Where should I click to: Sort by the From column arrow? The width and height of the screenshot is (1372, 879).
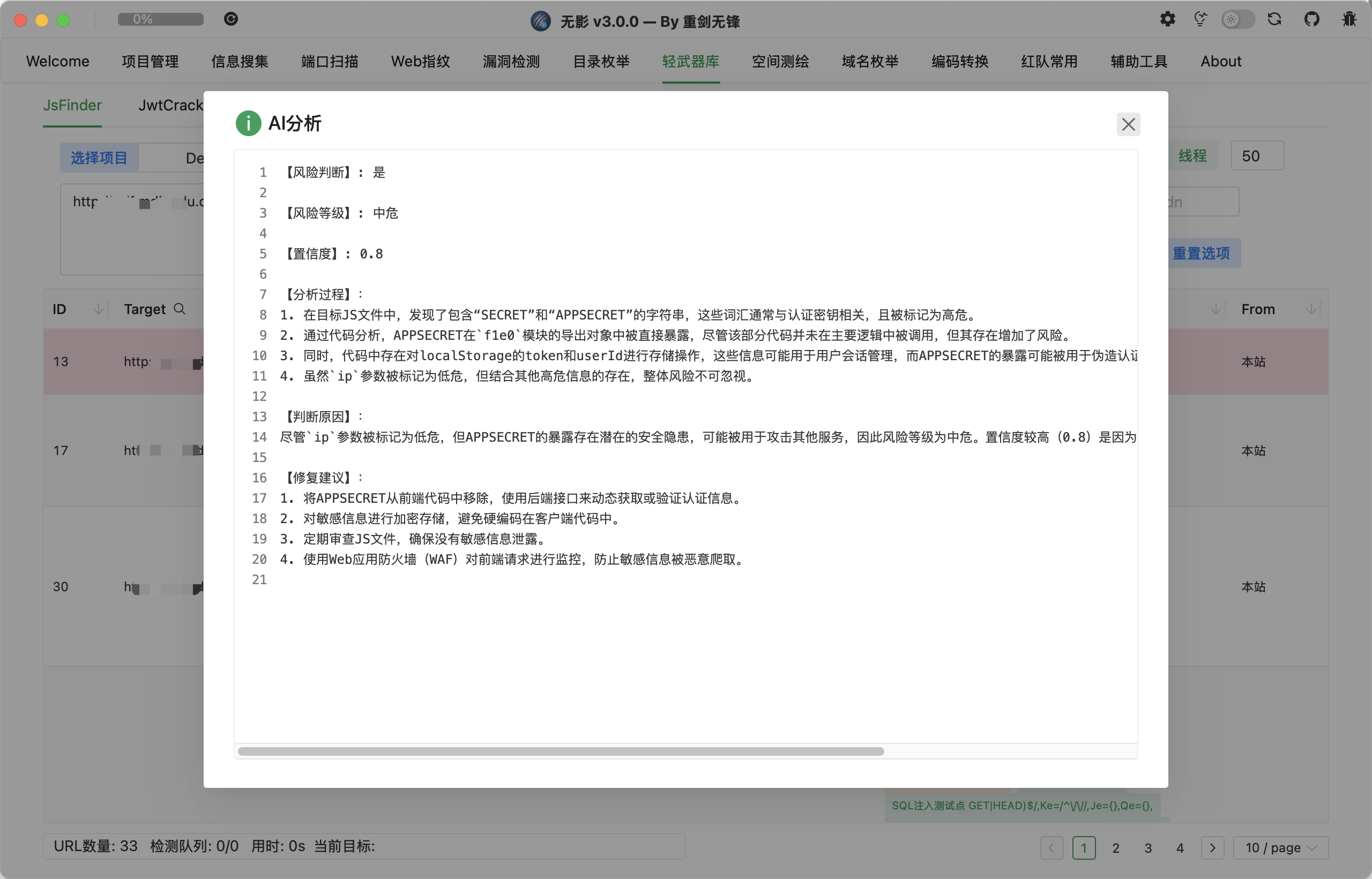click(1311, 309)
